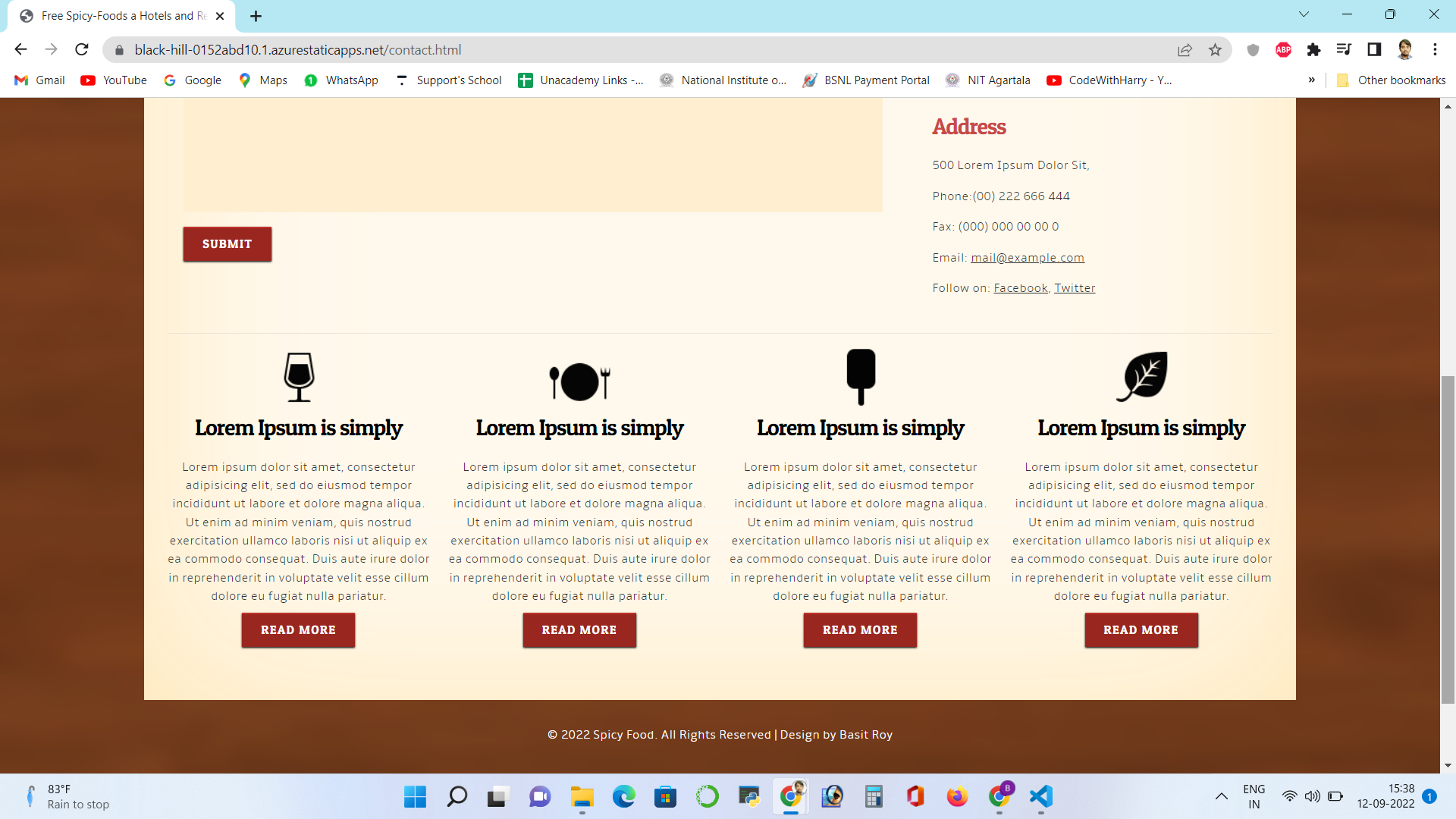Open Windows Start menu
Image resolution: width=1456 pixels, height=819 pixels.
point(415,796)
